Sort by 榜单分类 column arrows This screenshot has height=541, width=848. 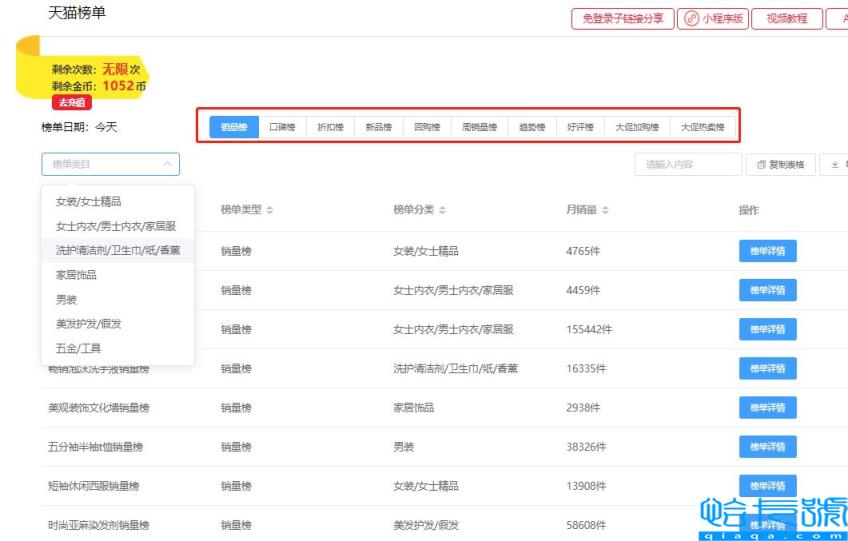(x=442, y=210)
